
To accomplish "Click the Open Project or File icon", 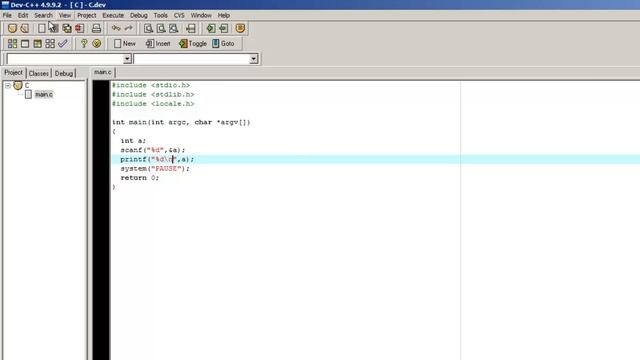I will [x=24, y=28].
